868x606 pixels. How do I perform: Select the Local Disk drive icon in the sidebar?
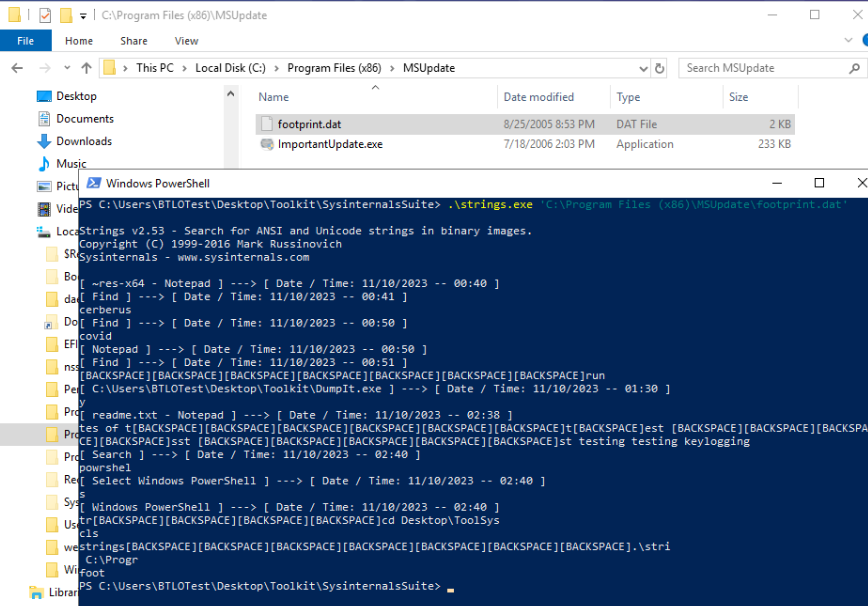(44, 231)
